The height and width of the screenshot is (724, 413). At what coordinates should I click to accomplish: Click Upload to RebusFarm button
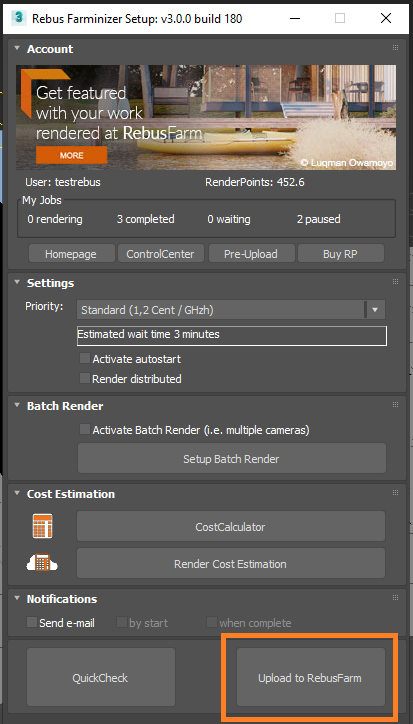[x=310, y=678]
